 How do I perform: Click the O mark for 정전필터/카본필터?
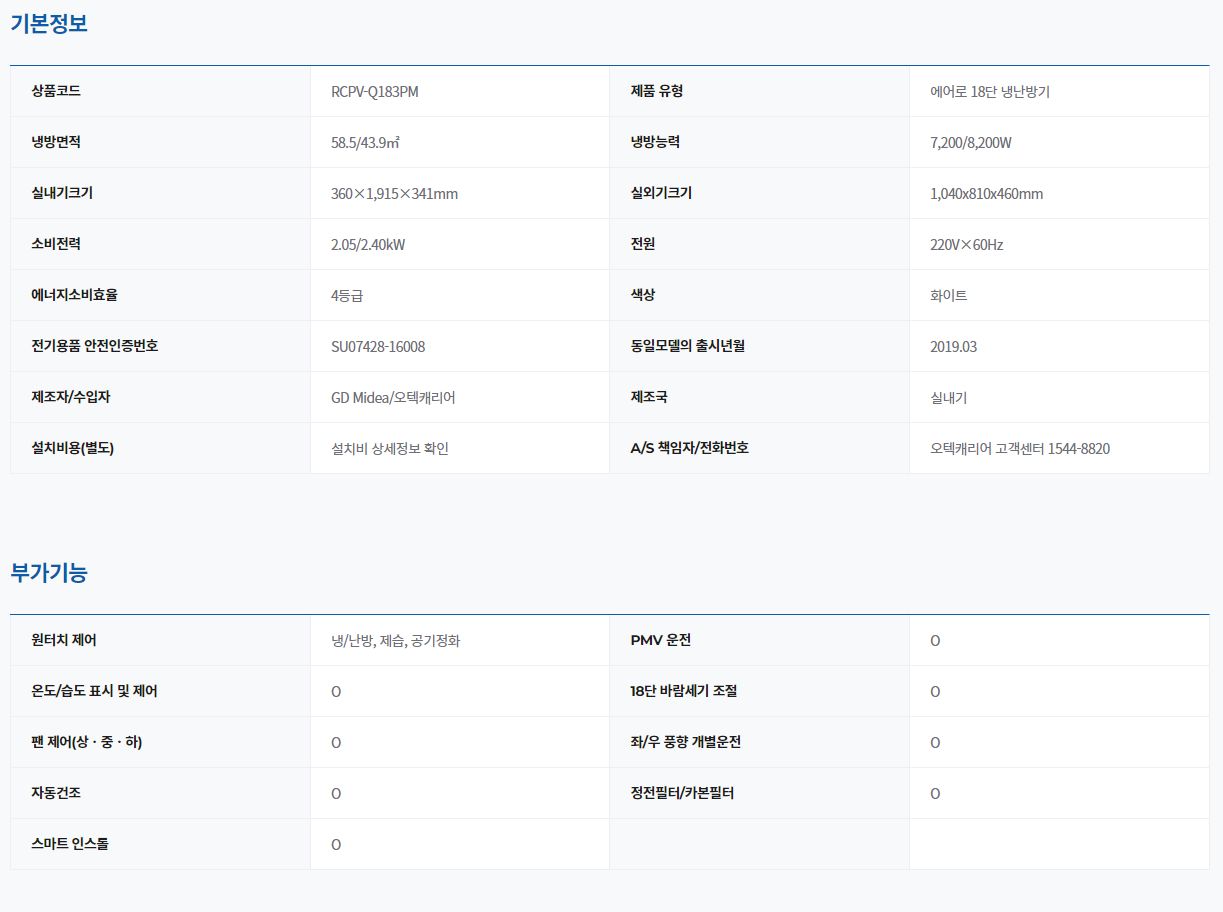point(935,794)
